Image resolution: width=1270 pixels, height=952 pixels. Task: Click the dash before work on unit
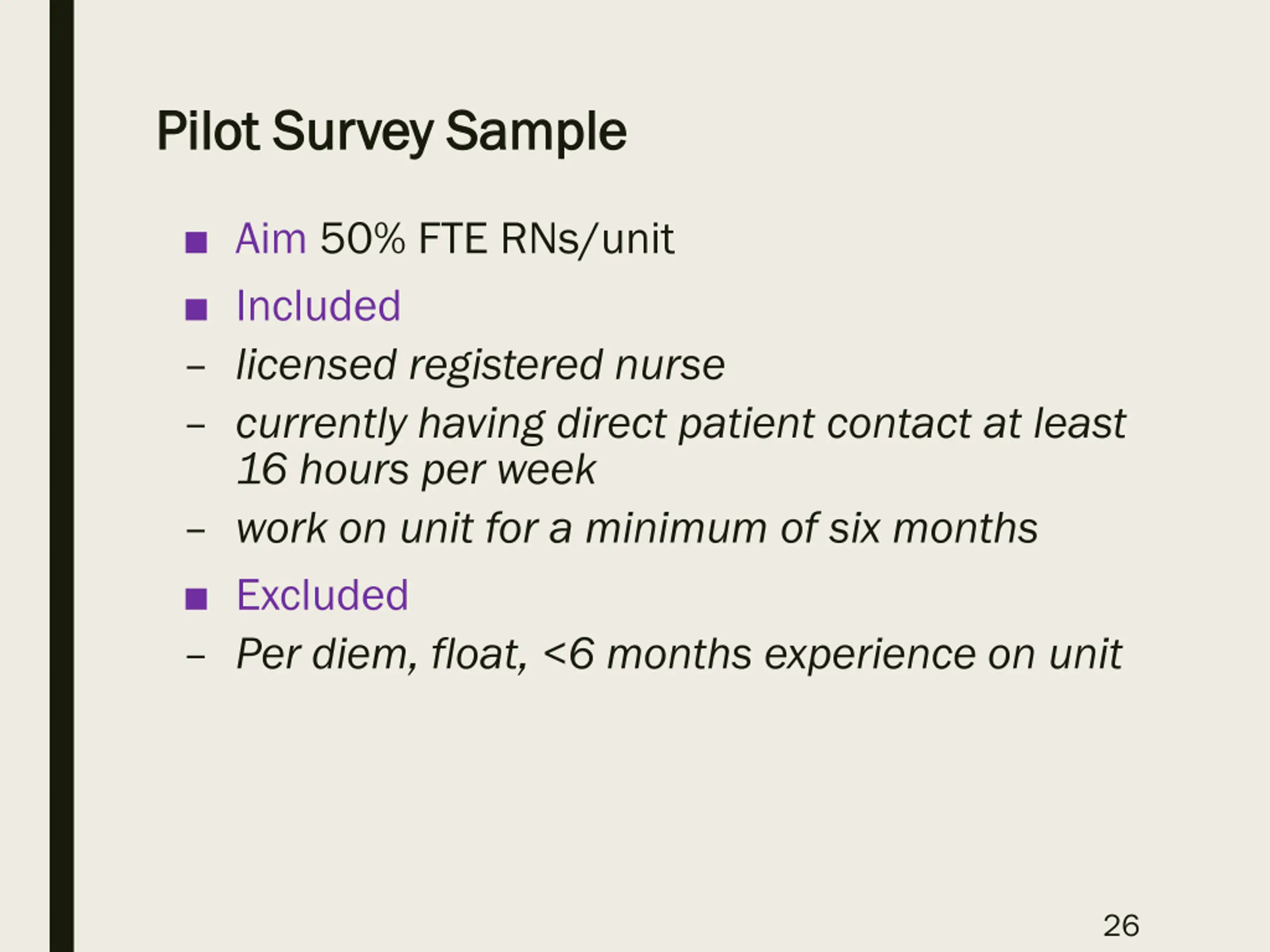196,530
